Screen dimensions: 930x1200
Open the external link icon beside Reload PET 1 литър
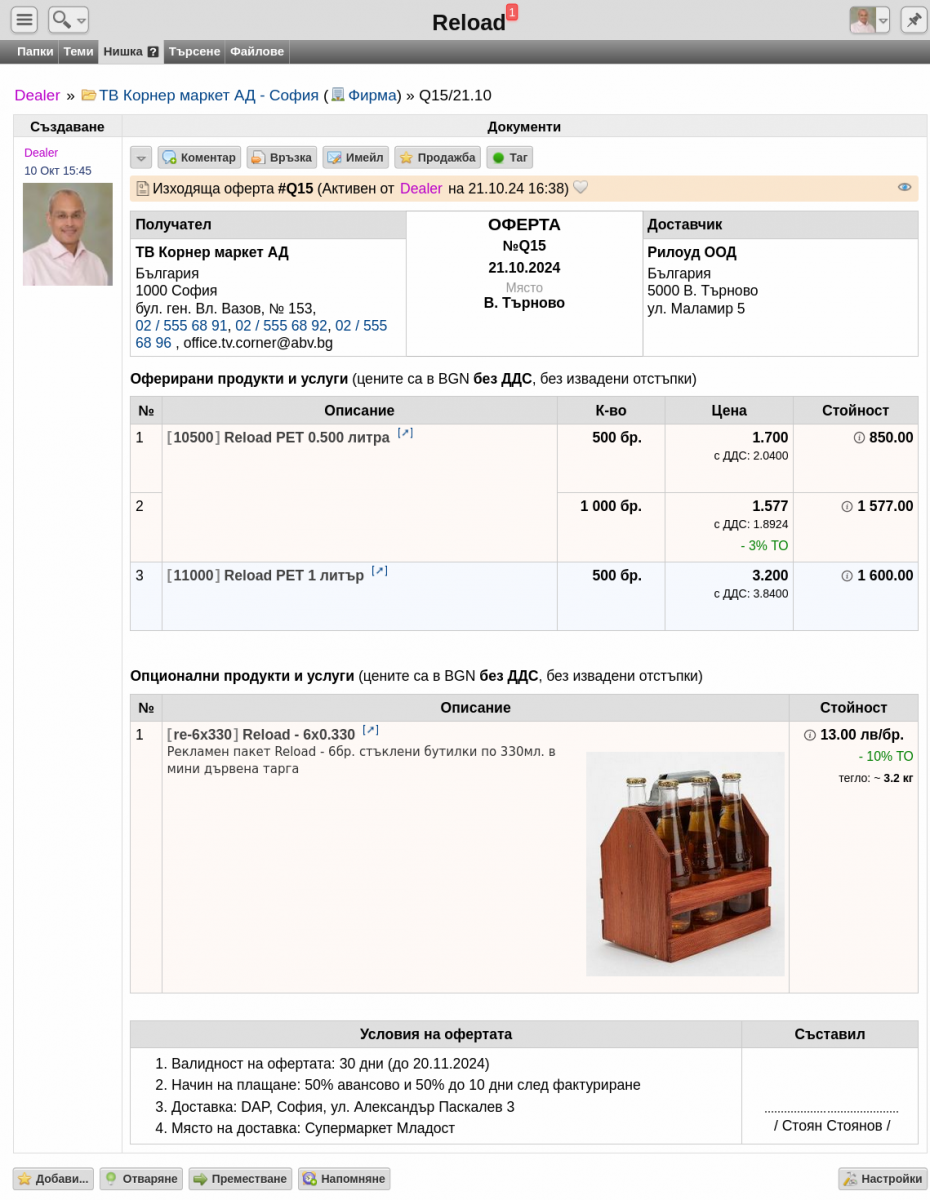point(379,571)
